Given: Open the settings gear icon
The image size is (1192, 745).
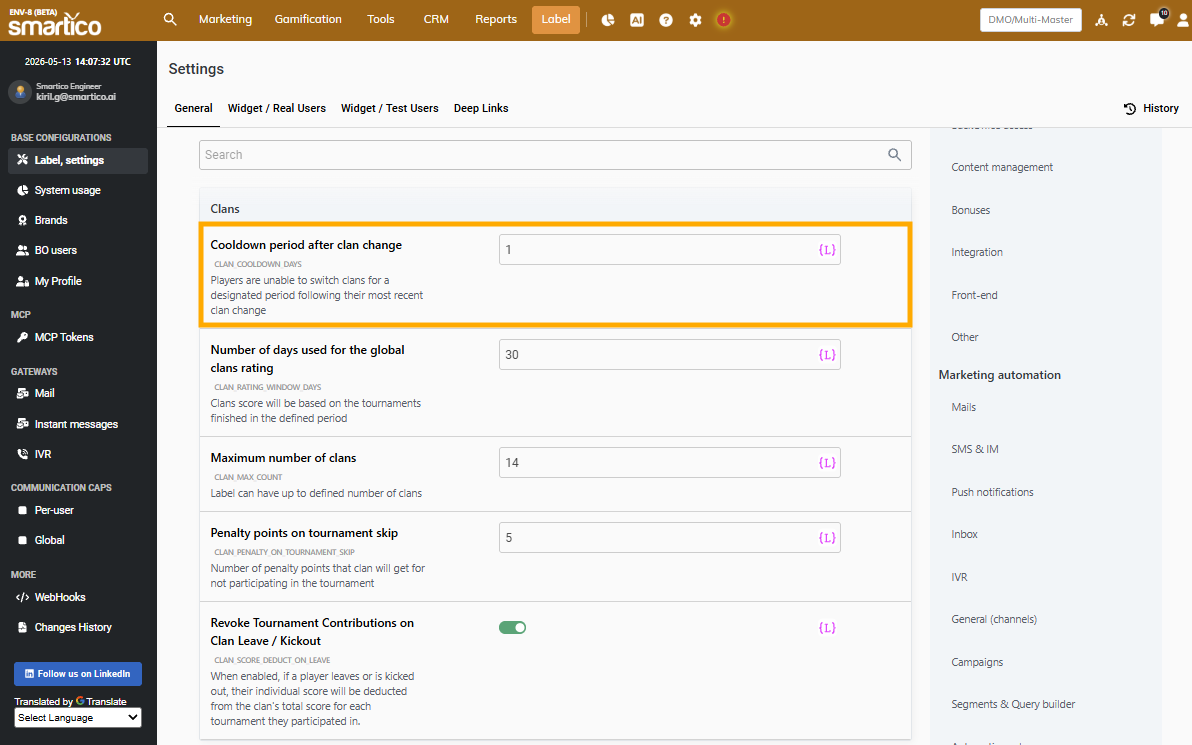Looking at the screenshot, I should tap(695, 21).
